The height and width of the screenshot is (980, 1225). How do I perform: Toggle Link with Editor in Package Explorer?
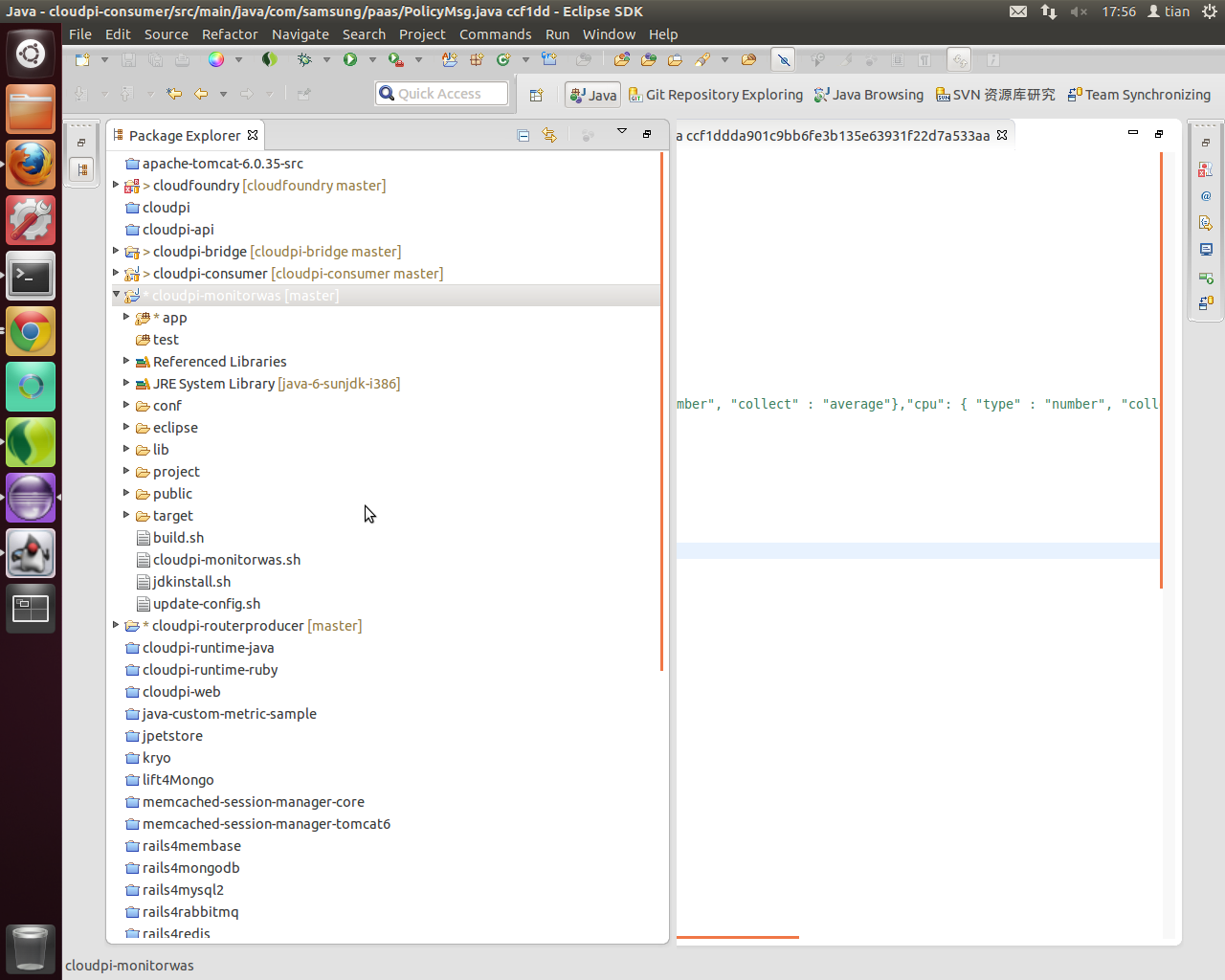(x=549, y=135)
